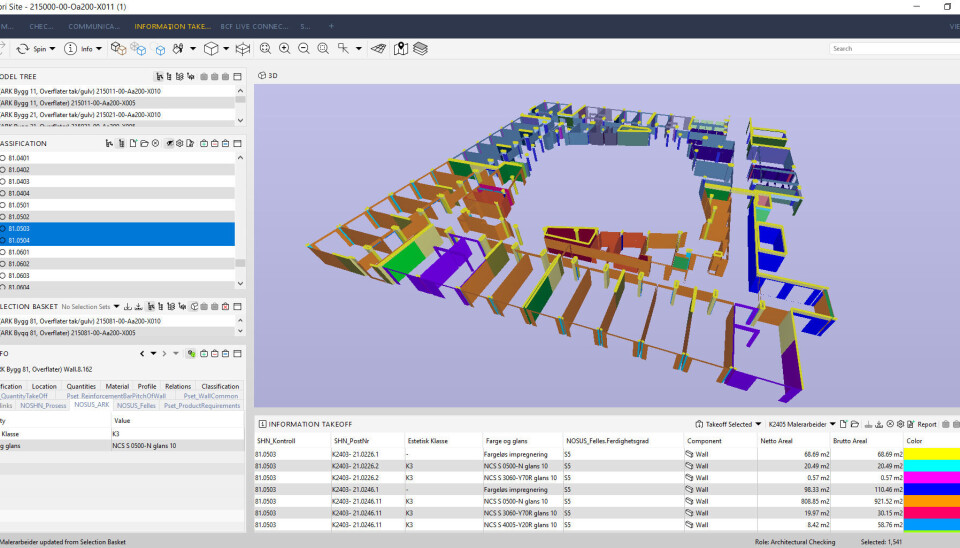Open the Quantities info tab
Viewport: 960px width, 548px height.
pos(81,386)
